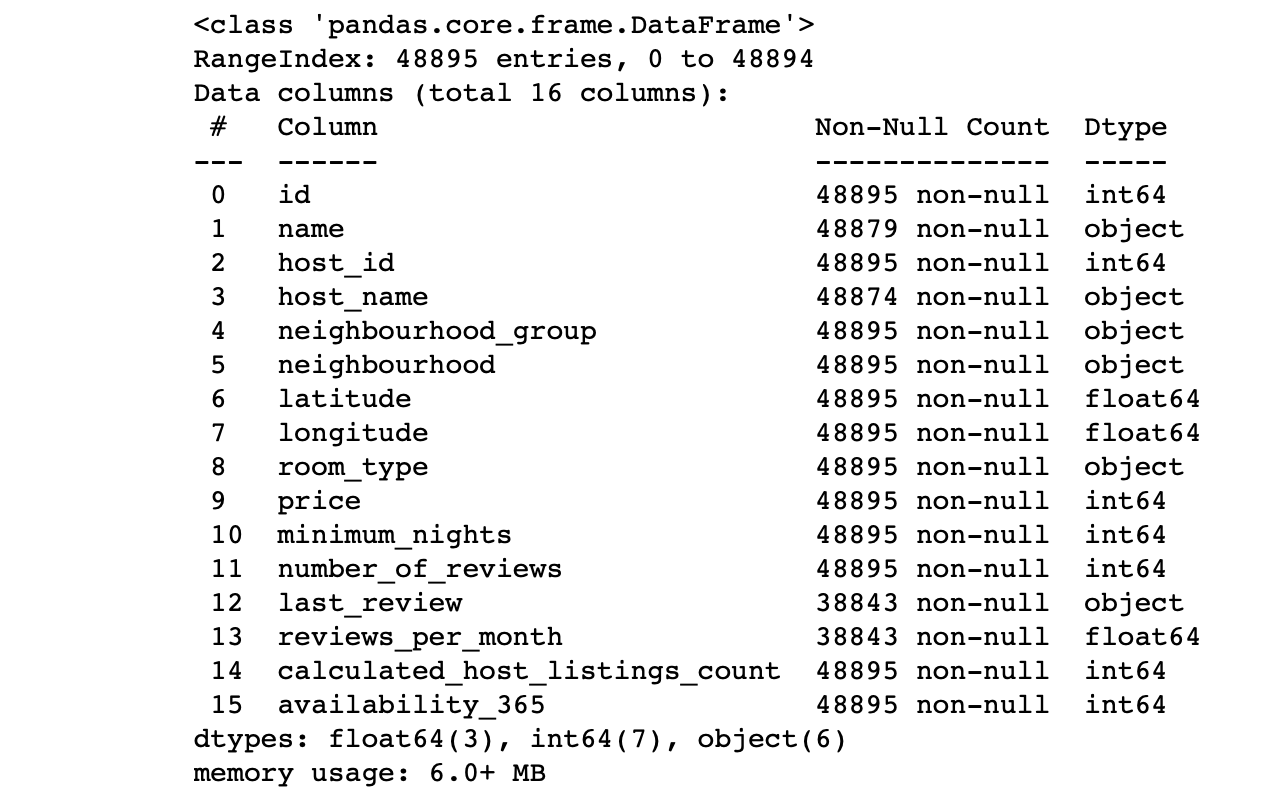Click the 'Dtype' header text

pos(1125,128)
